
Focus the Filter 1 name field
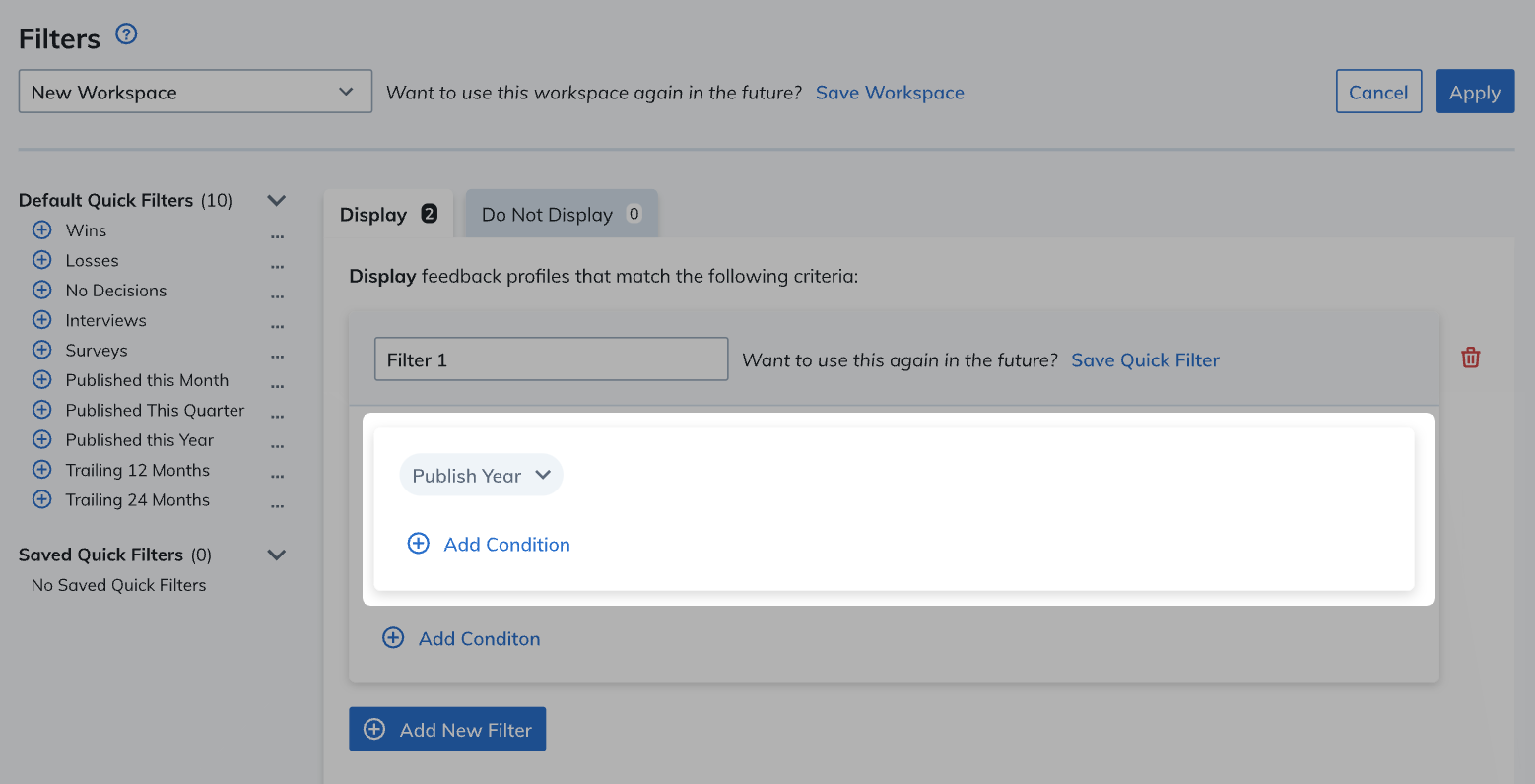click(x=551, y=359)
